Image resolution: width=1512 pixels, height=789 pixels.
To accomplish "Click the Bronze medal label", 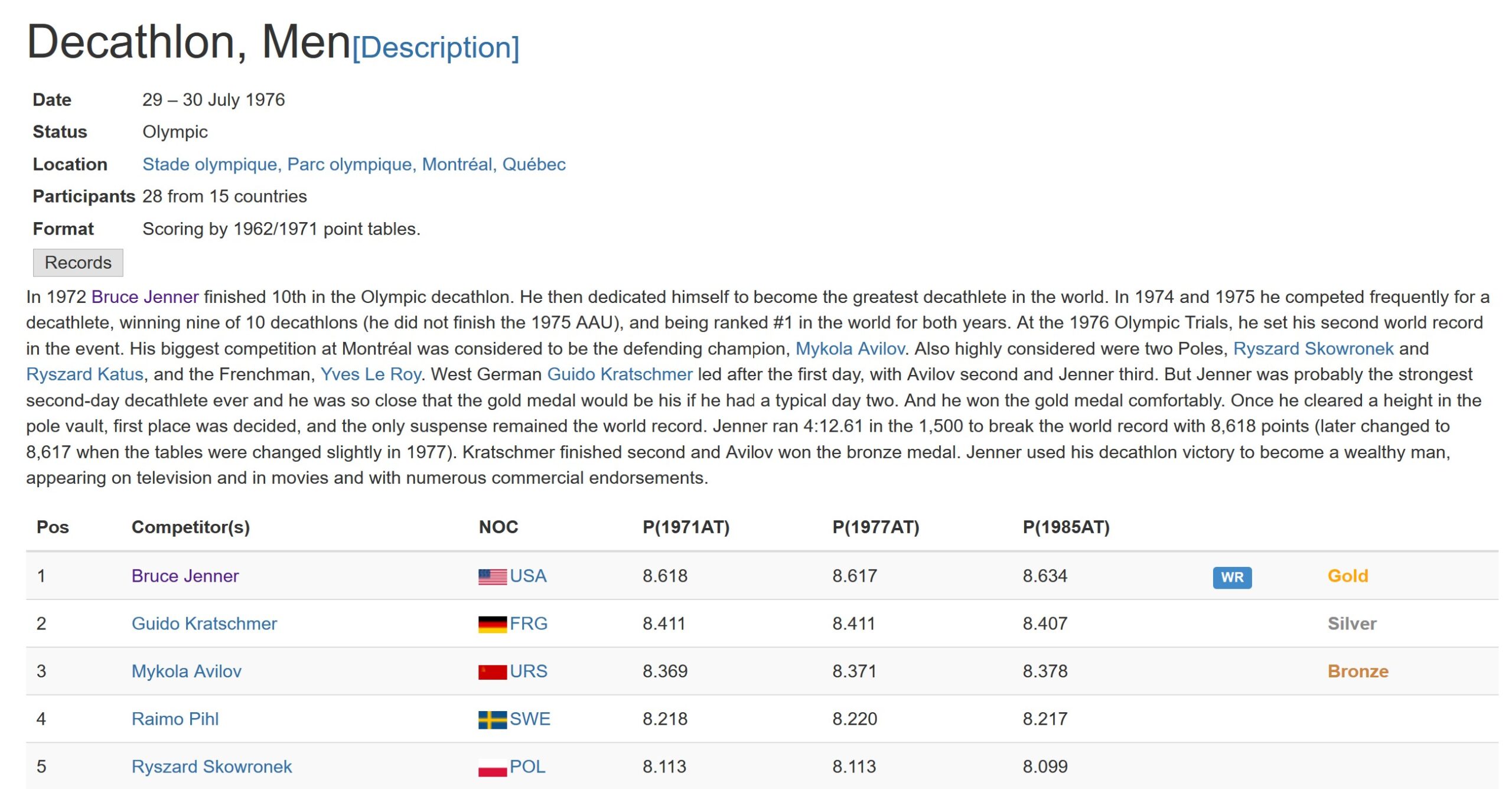I will pyautogui.click(x=1358, y=671).
